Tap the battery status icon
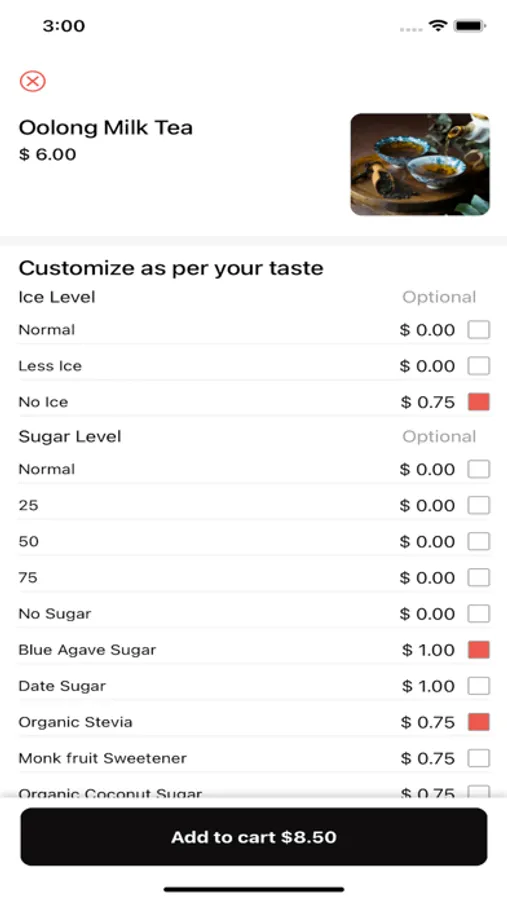Image resolution: width=507 pixels, height=900 pixels. pyautogui.click(x=470, y=26)
